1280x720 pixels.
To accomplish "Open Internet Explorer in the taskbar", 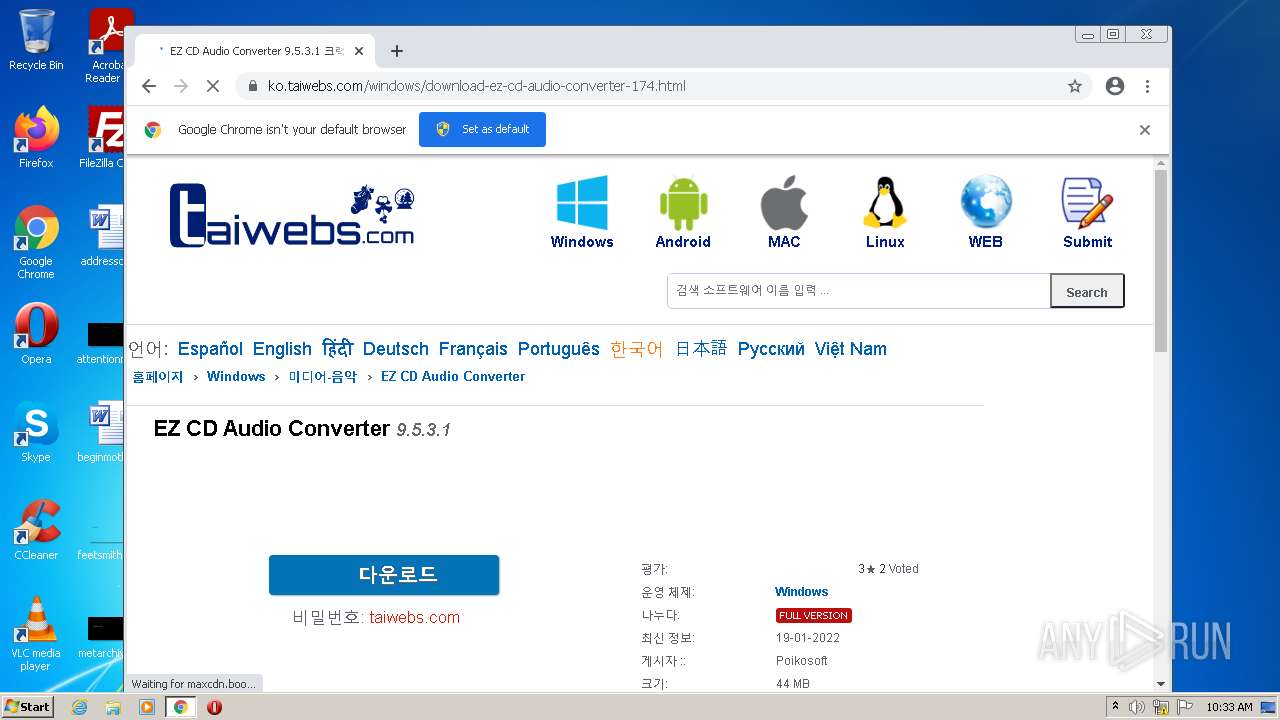I will 79,707.
